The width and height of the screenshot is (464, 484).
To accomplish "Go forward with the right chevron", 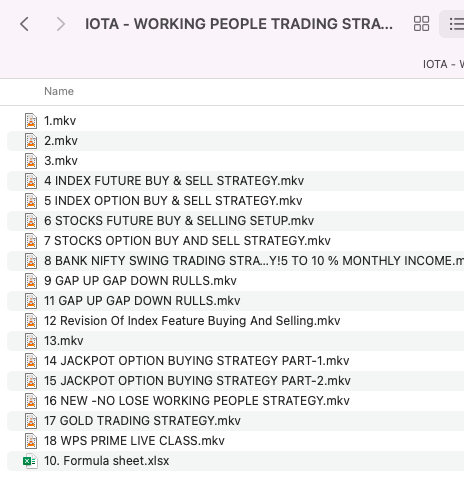I will 60,24.
